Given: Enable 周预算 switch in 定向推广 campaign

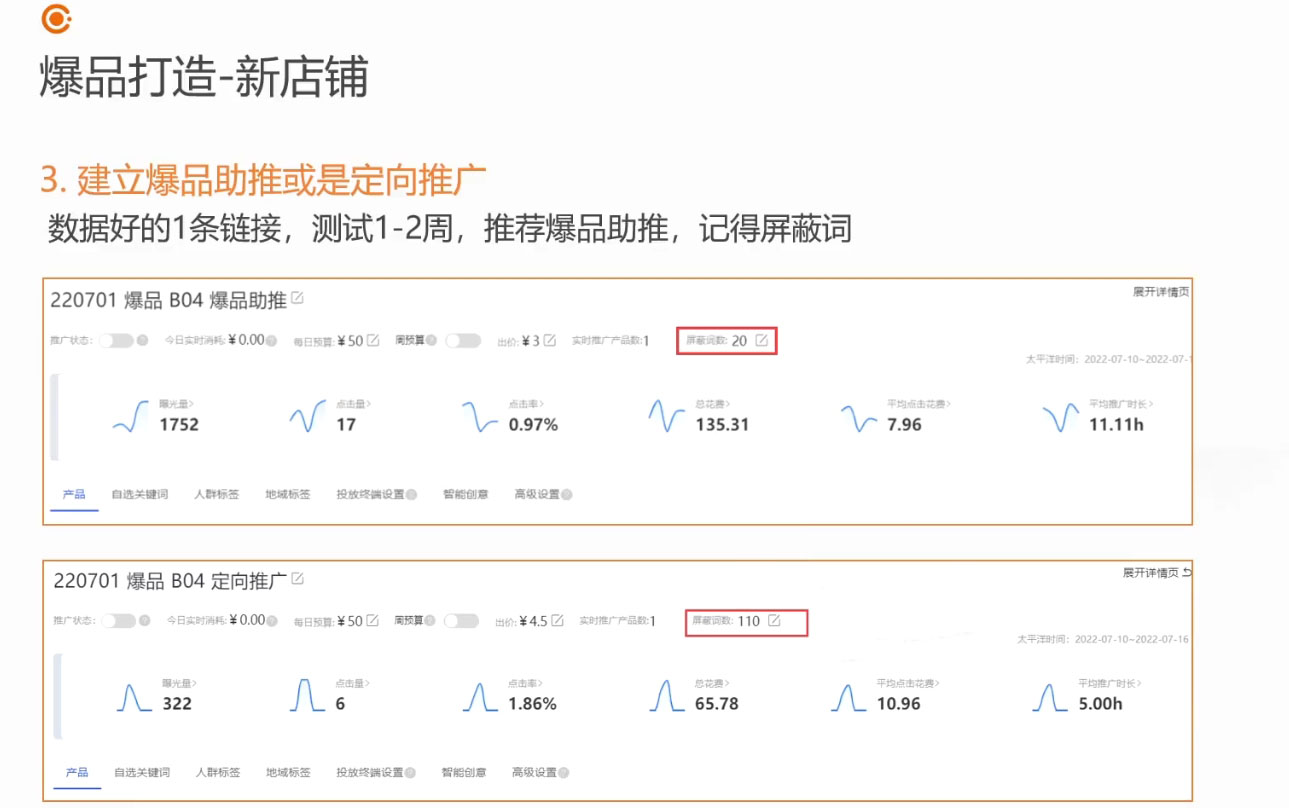Looking at the screenshot, I should (x=461, y=621).
